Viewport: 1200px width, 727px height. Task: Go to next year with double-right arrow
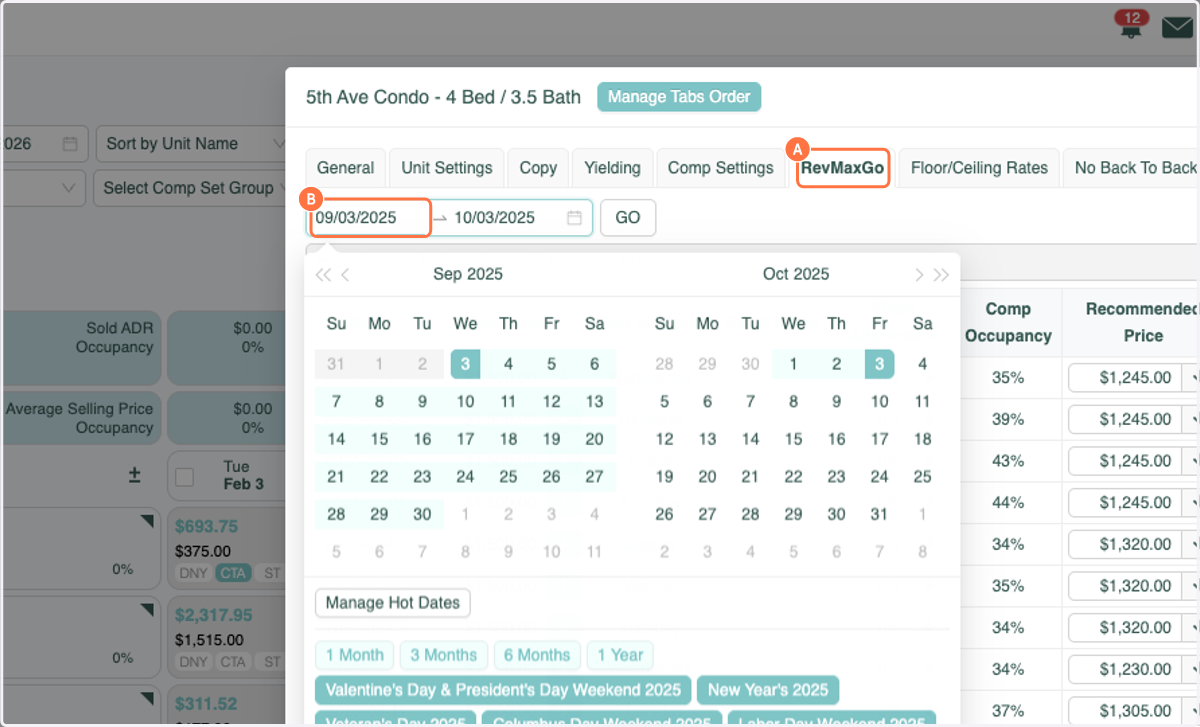941,275
